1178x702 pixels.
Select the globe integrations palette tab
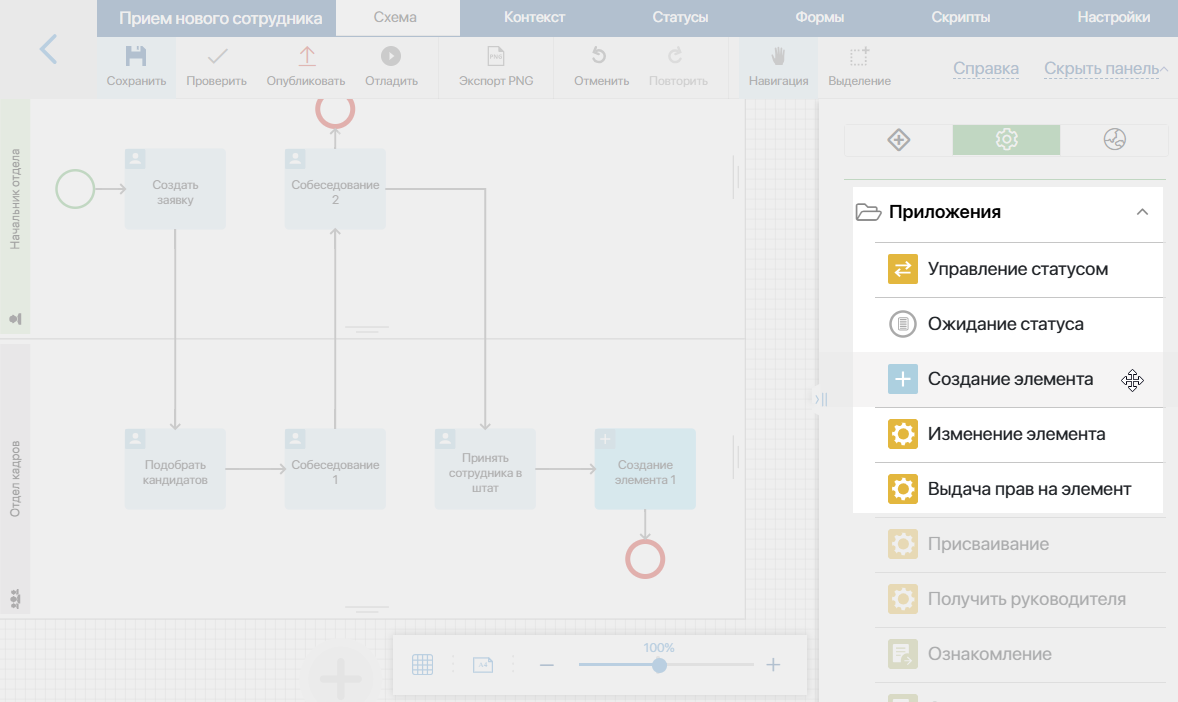click(1114, 140)
